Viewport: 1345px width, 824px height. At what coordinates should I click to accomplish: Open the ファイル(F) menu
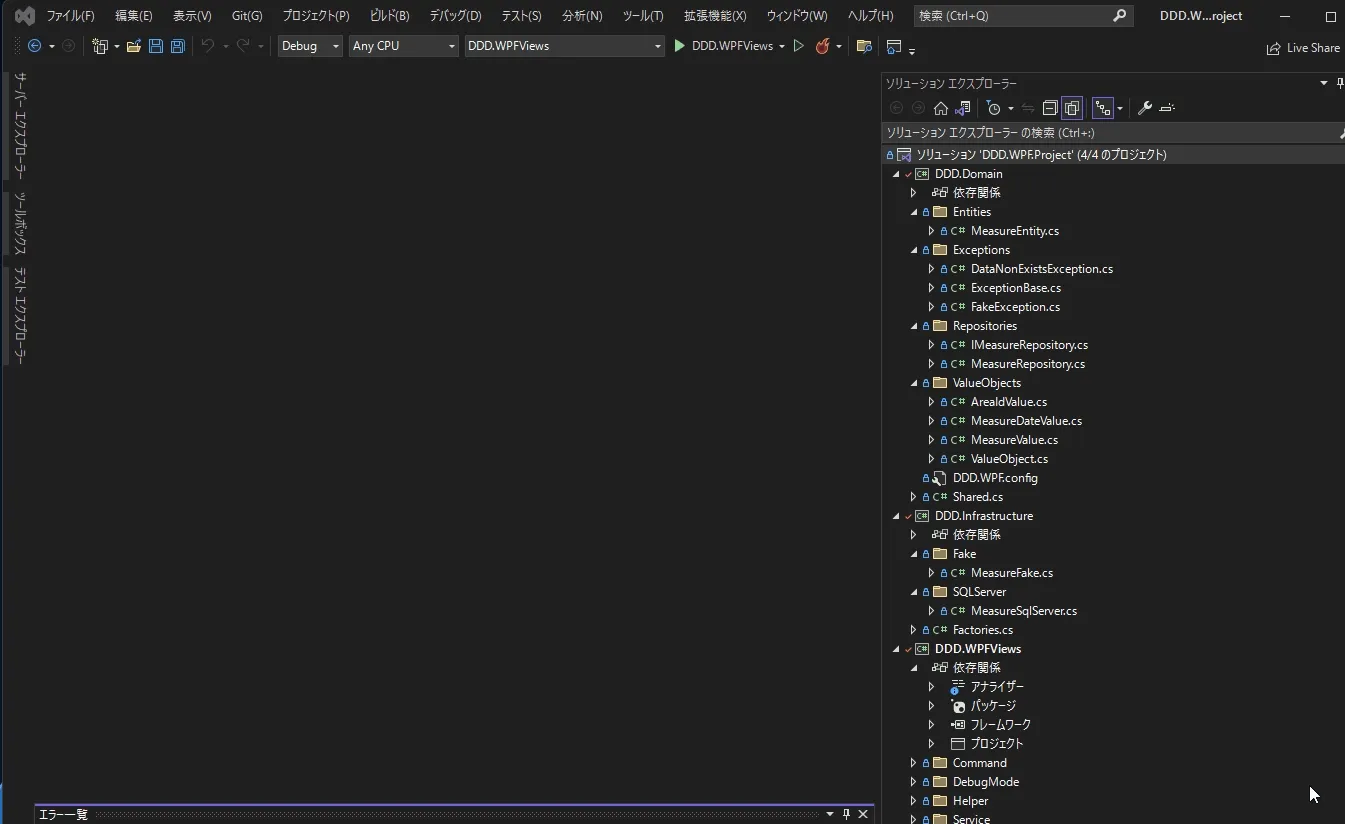pos(70,16)
